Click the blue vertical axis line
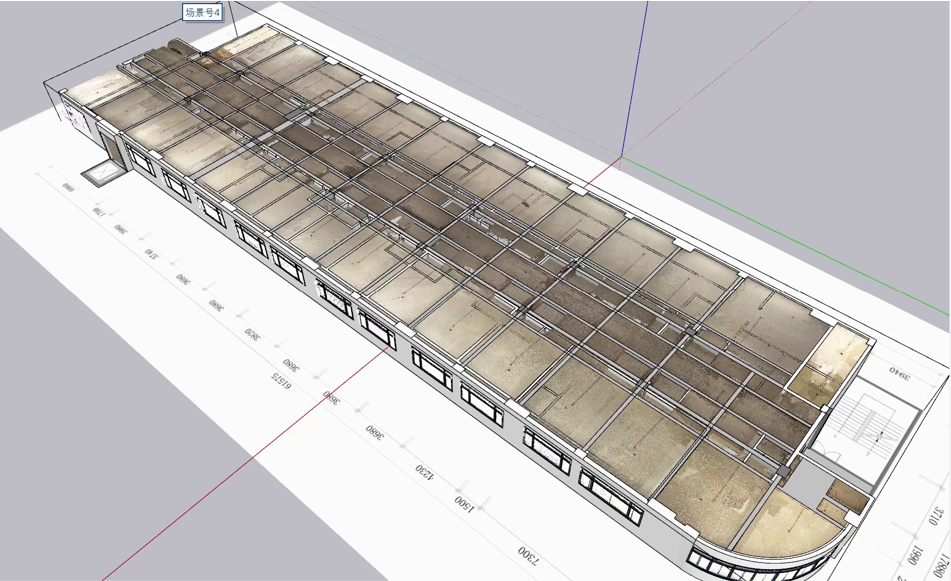 (x=634, y=79)
